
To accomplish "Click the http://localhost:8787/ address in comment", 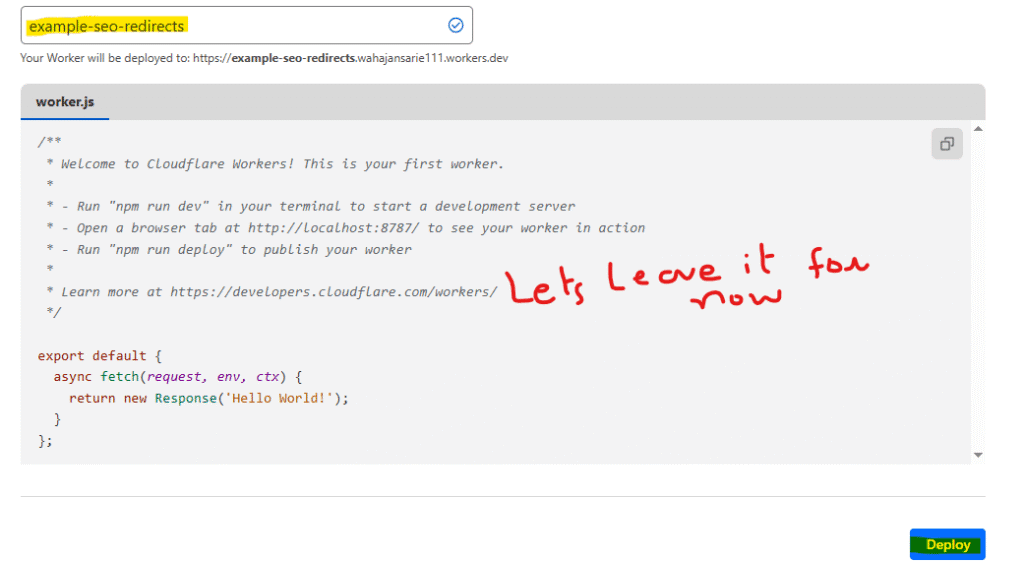I will tap(334, 228).
